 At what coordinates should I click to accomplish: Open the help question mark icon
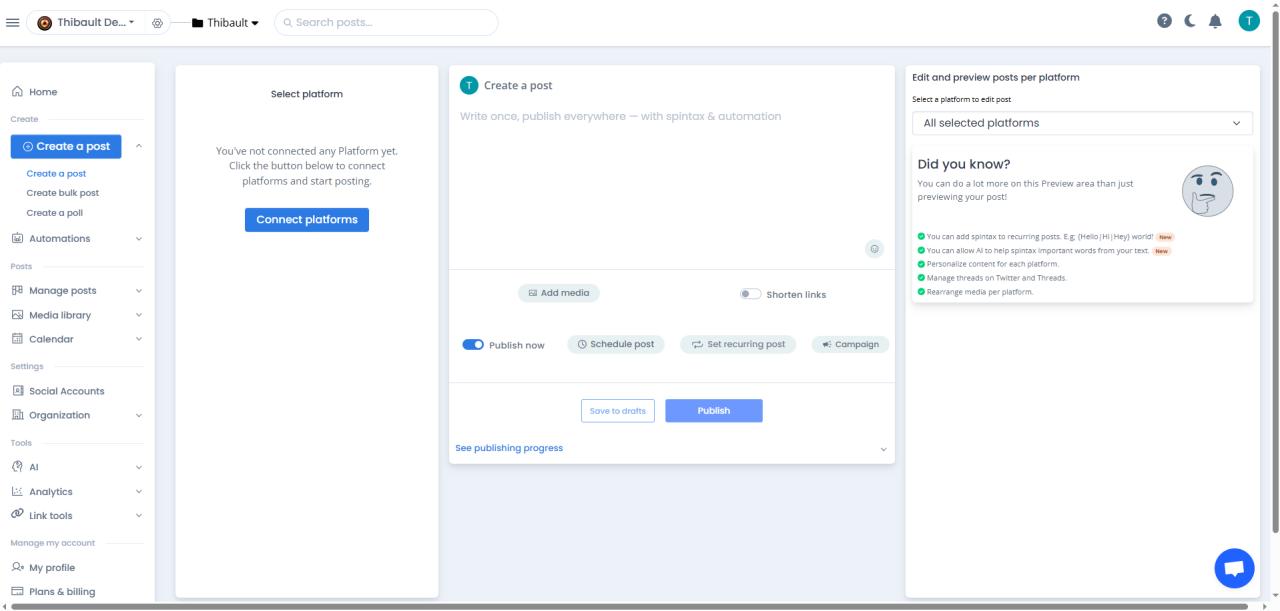(1165, 21)
